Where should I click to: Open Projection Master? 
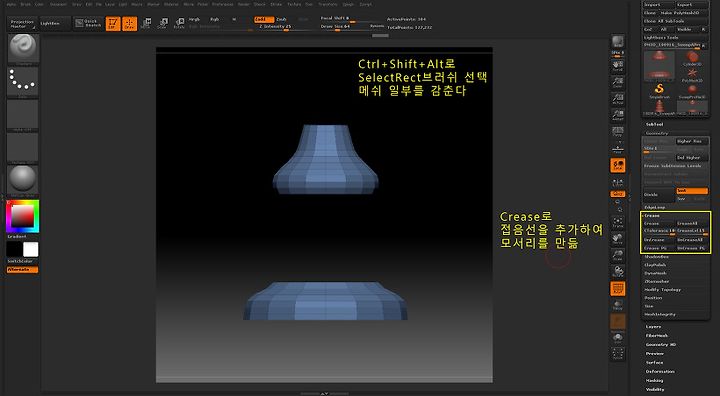tap(22, 24)
